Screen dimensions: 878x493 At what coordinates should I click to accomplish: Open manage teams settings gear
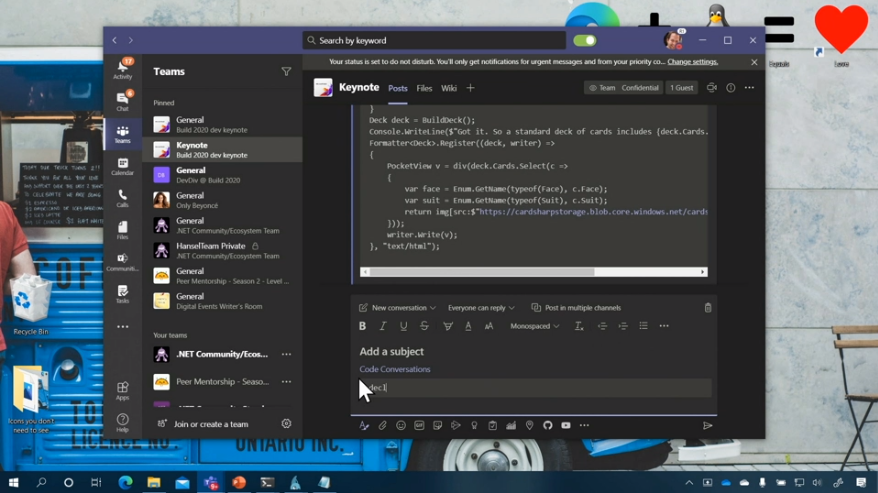(286, 424)
